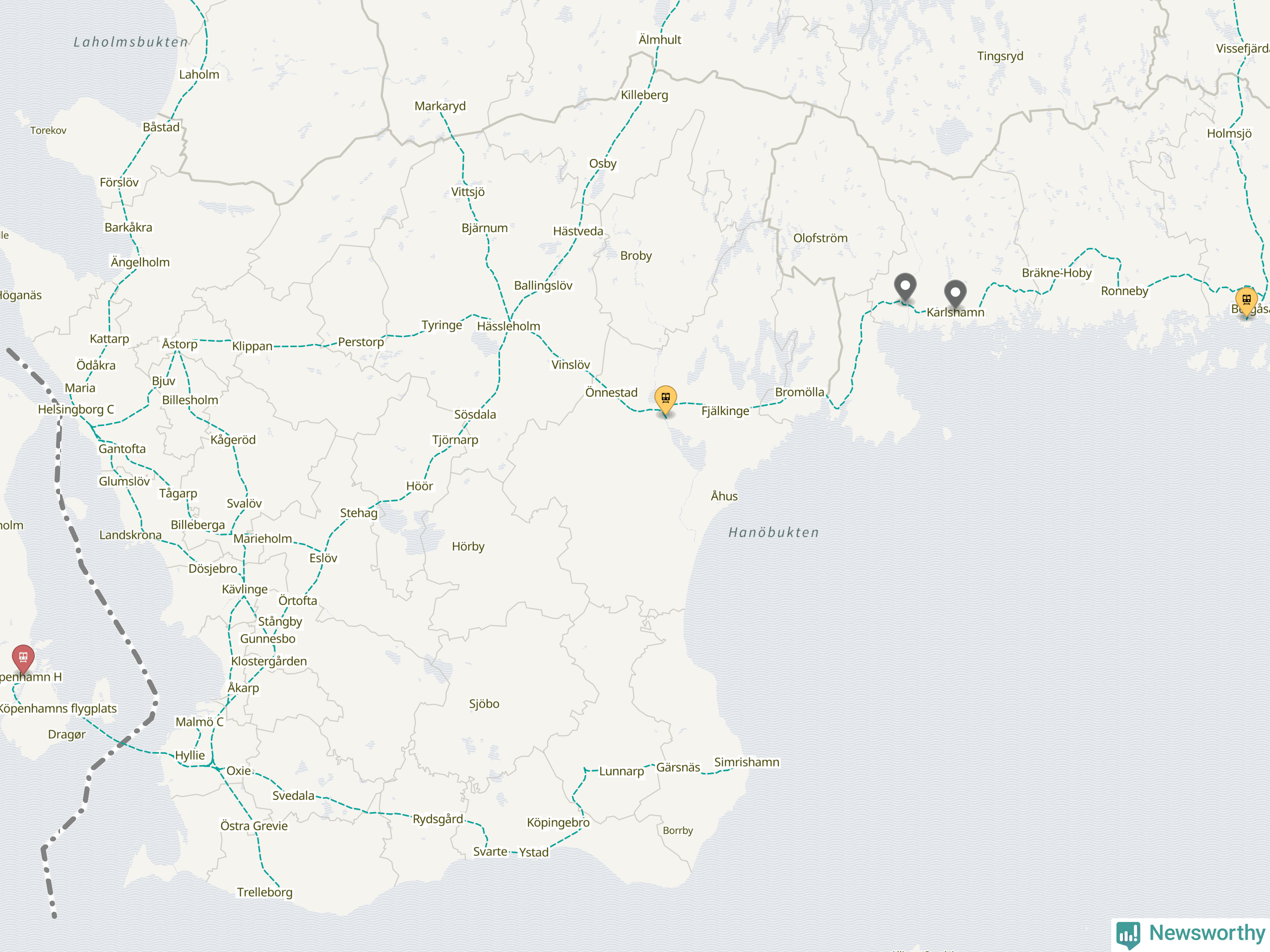Select the Eslöv station label
1270x952 pixels.
(x=323, y=558)
